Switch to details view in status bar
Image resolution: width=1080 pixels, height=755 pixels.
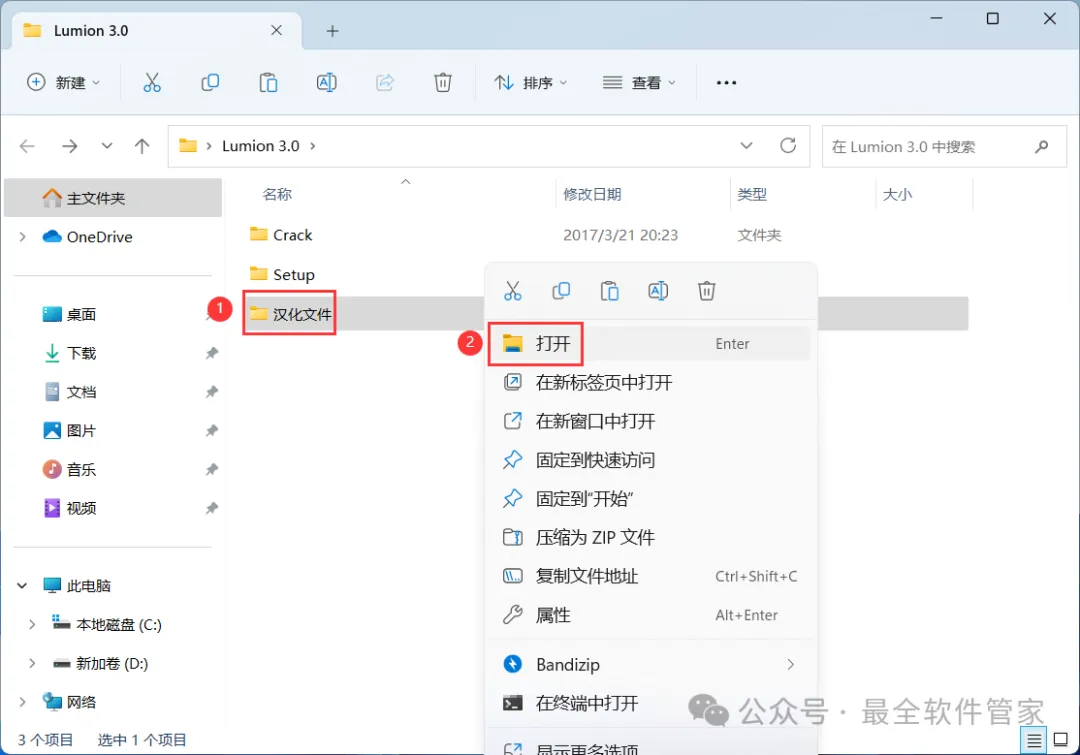[1034, 741]
